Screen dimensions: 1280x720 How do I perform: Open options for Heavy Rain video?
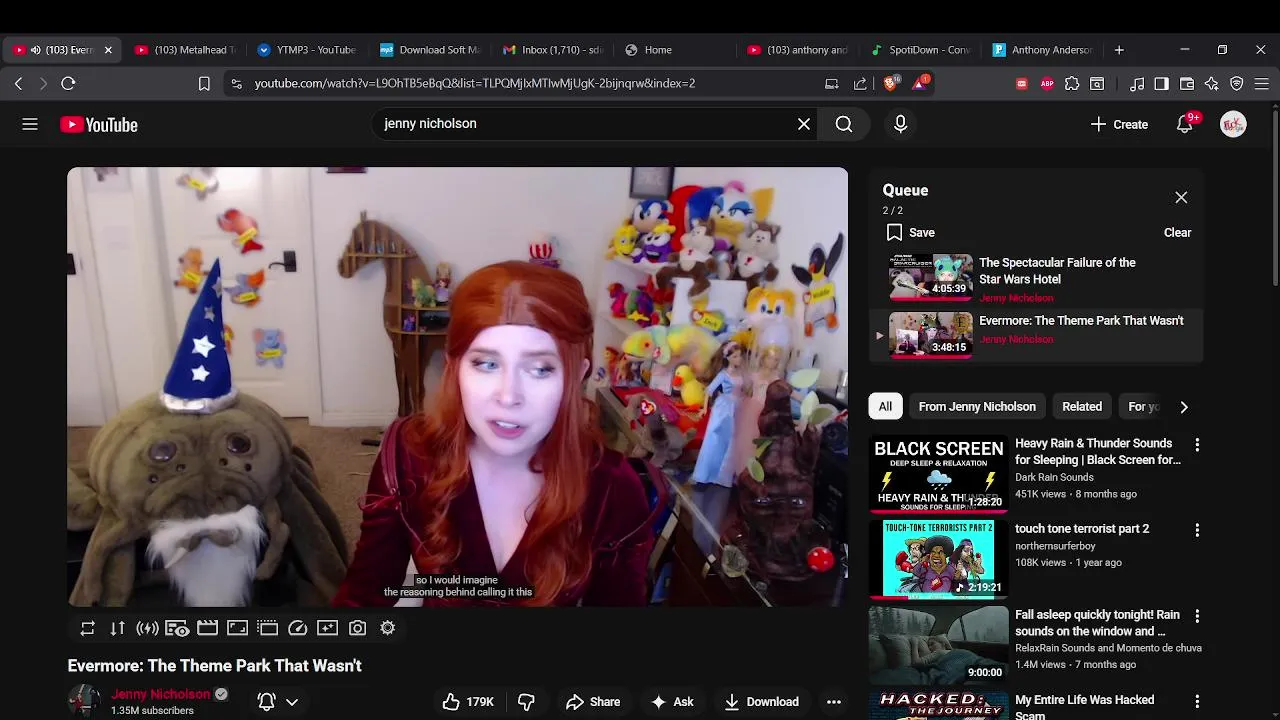[1197, 444]
